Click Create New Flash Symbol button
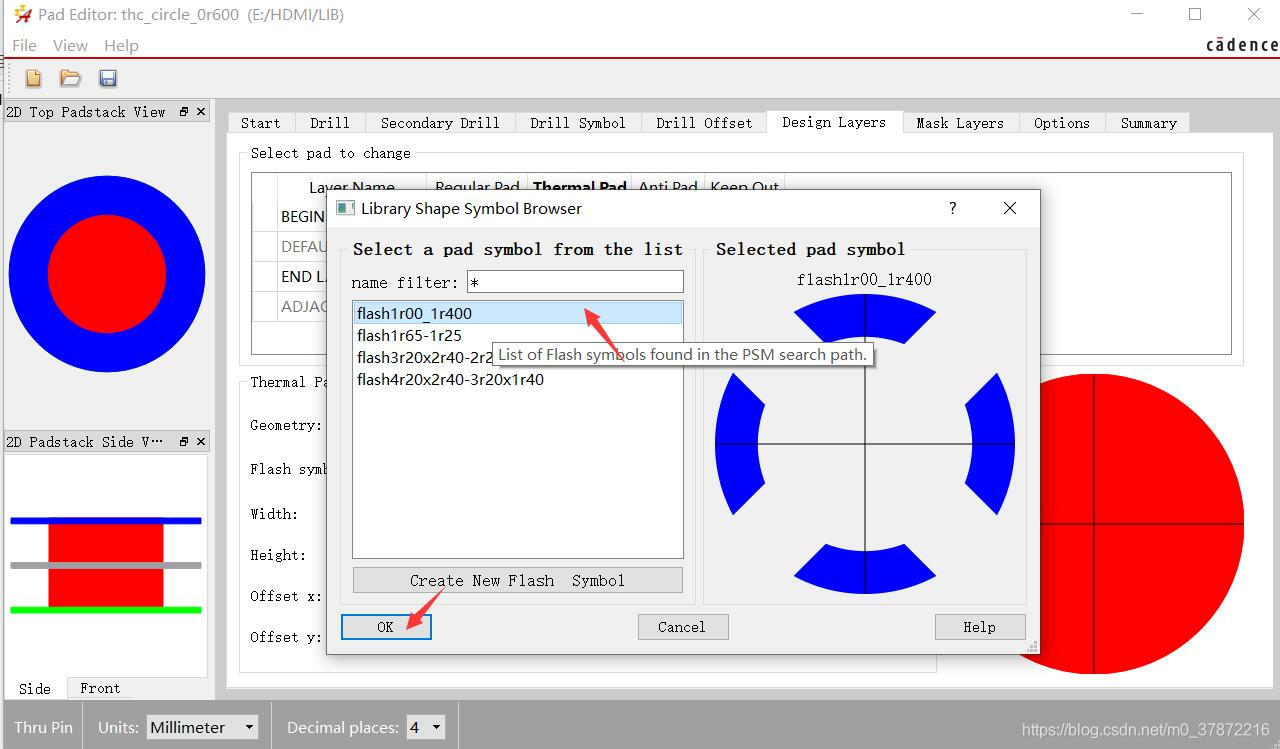1280x749 pixels. (518, 580)
